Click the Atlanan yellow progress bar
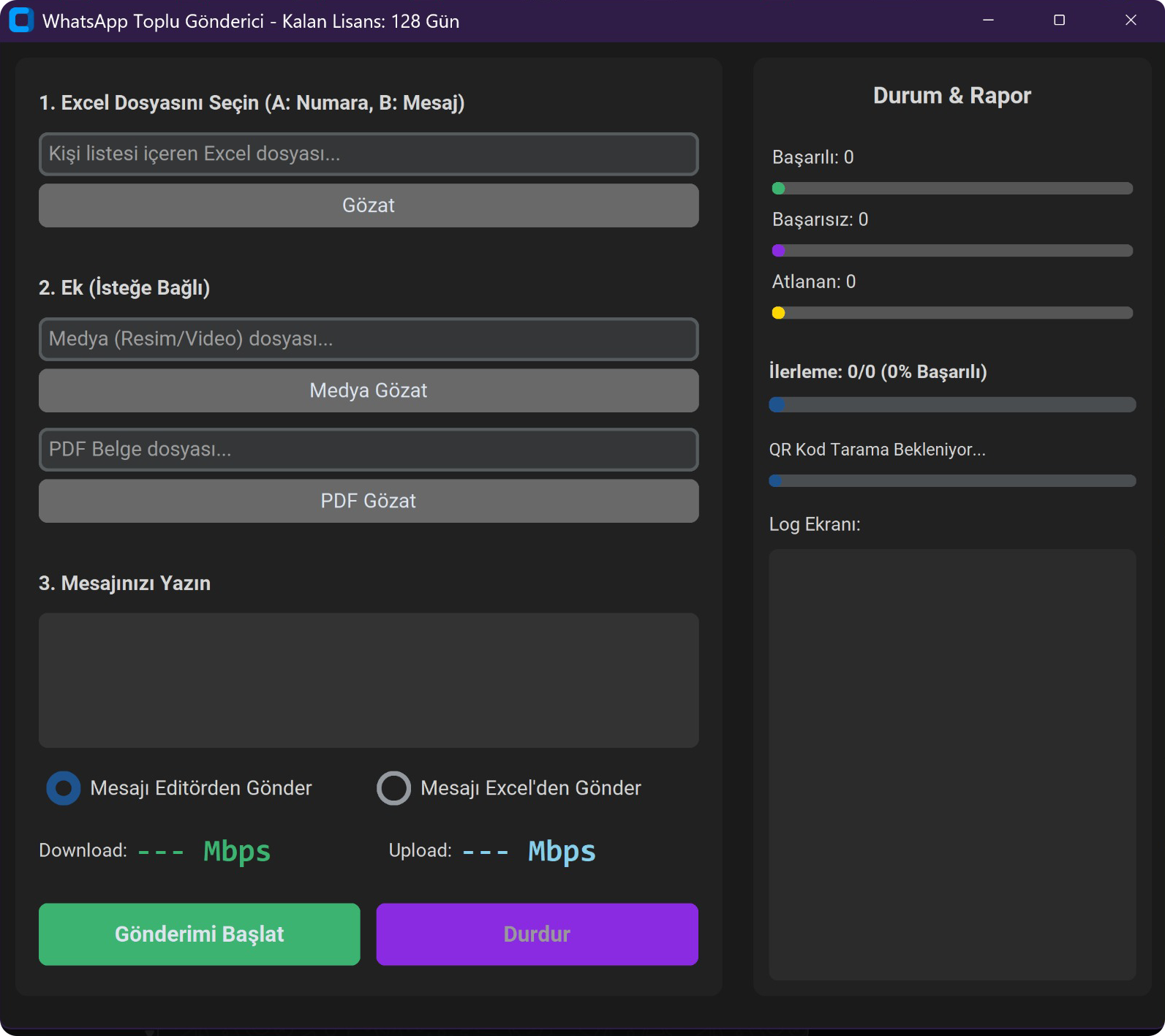Image resolution: width=1165 pixels, height=1036 pixels. 952,313
